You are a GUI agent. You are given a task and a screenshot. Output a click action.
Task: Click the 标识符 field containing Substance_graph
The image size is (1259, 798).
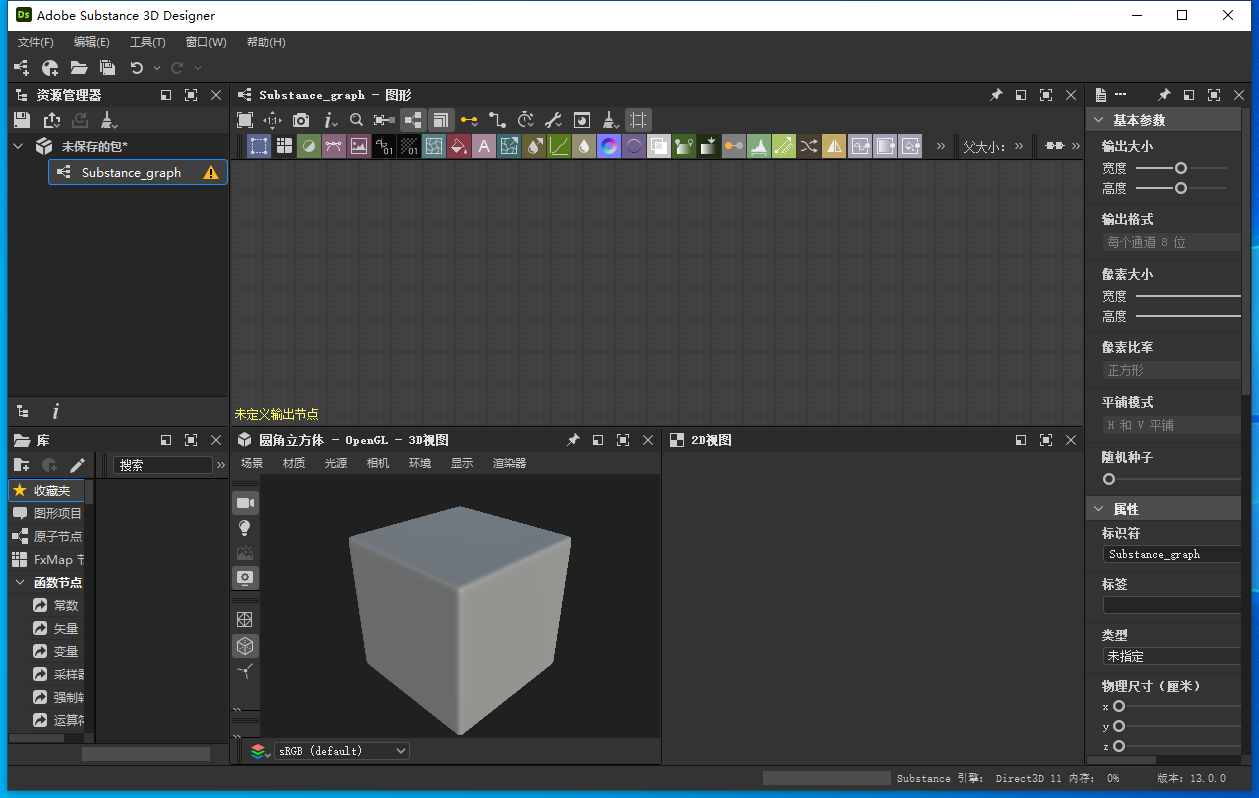[x=1172, y=554]
